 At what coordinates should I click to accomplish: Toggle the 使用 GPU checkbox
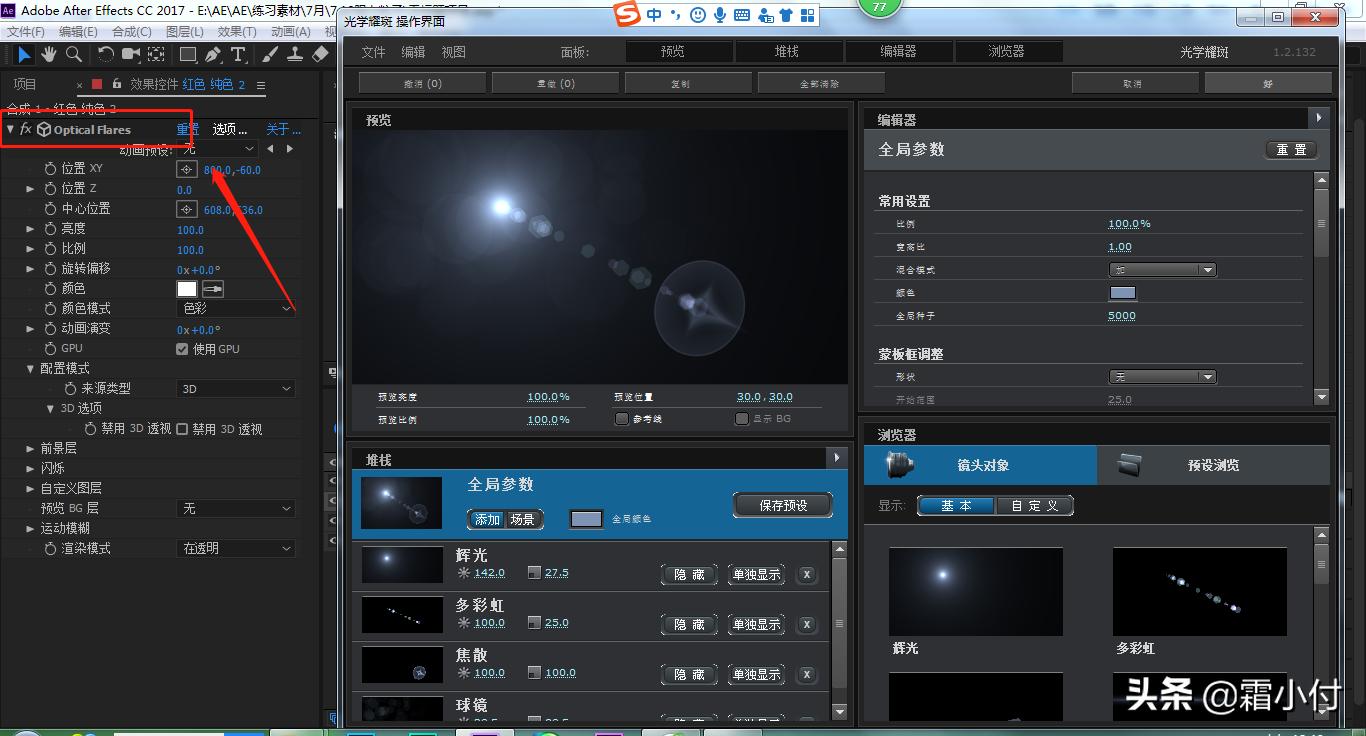coord(182,349)
